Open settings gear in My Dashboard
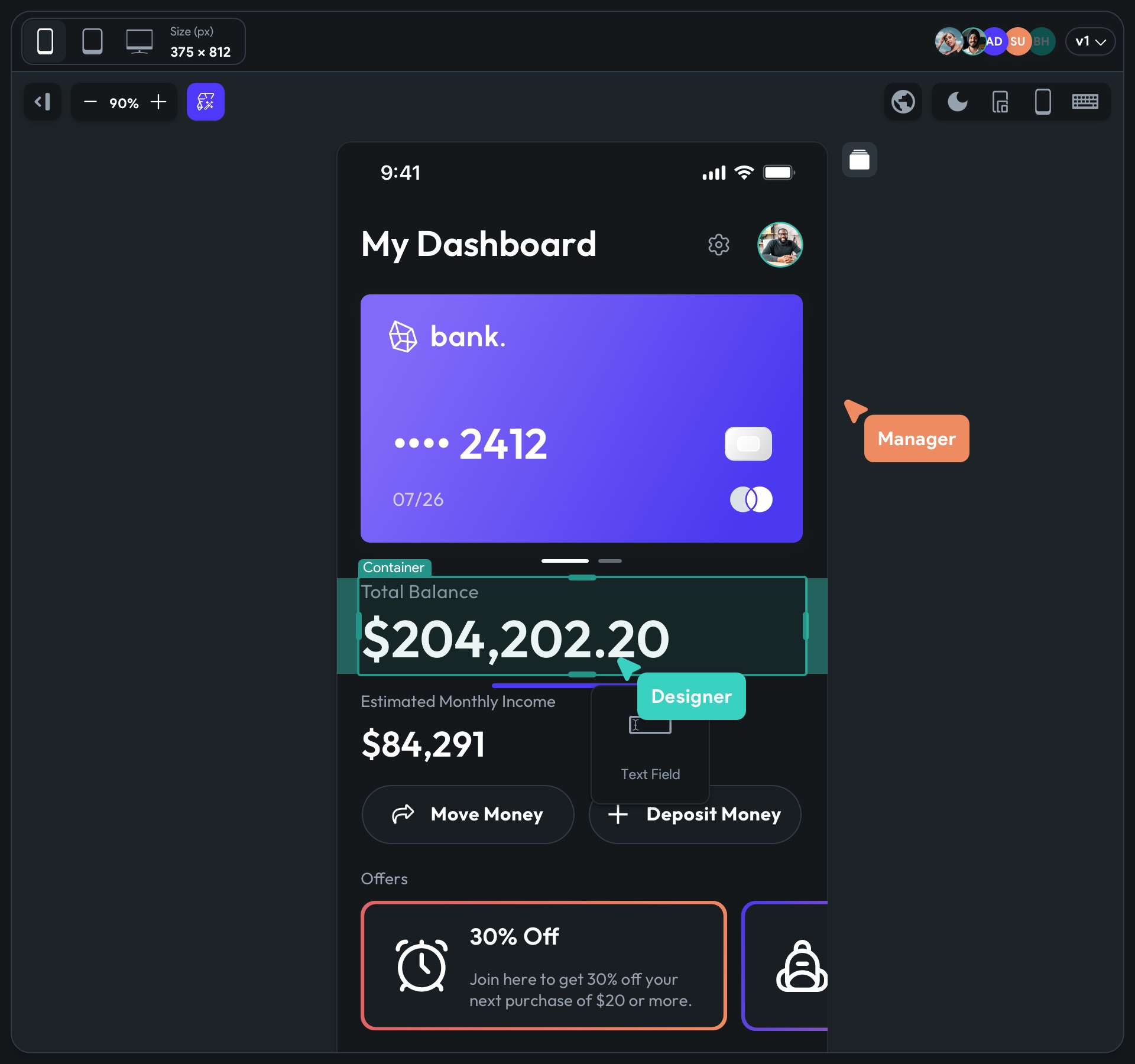 718,245
